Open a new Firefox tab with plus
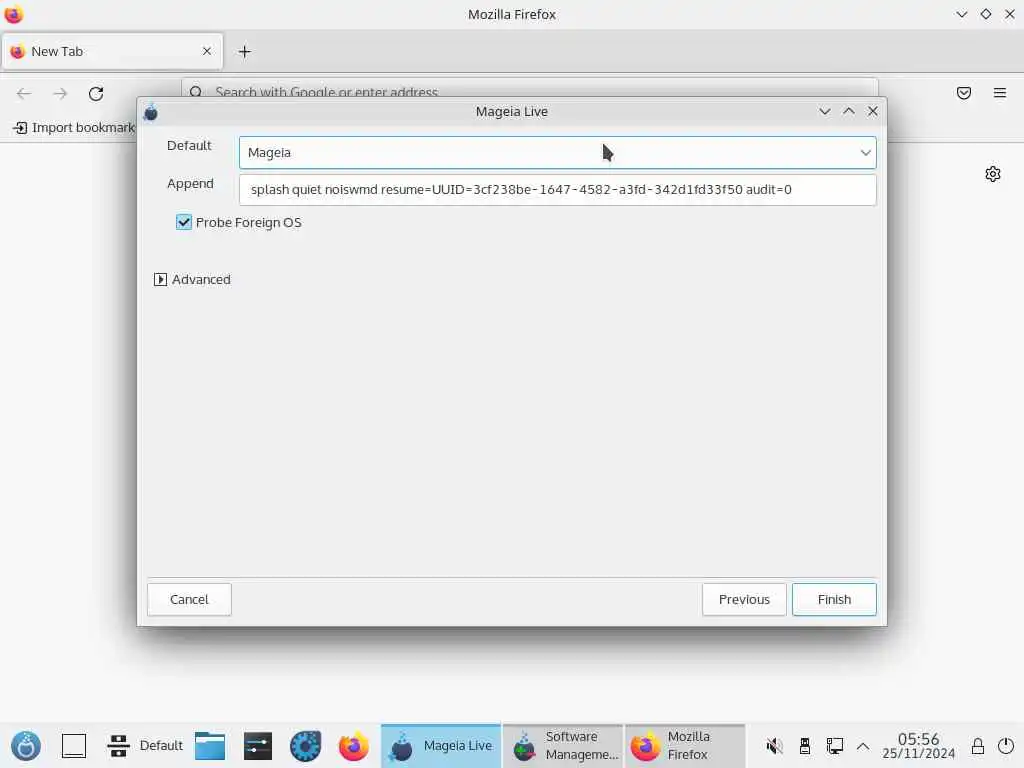 point(244,52)
